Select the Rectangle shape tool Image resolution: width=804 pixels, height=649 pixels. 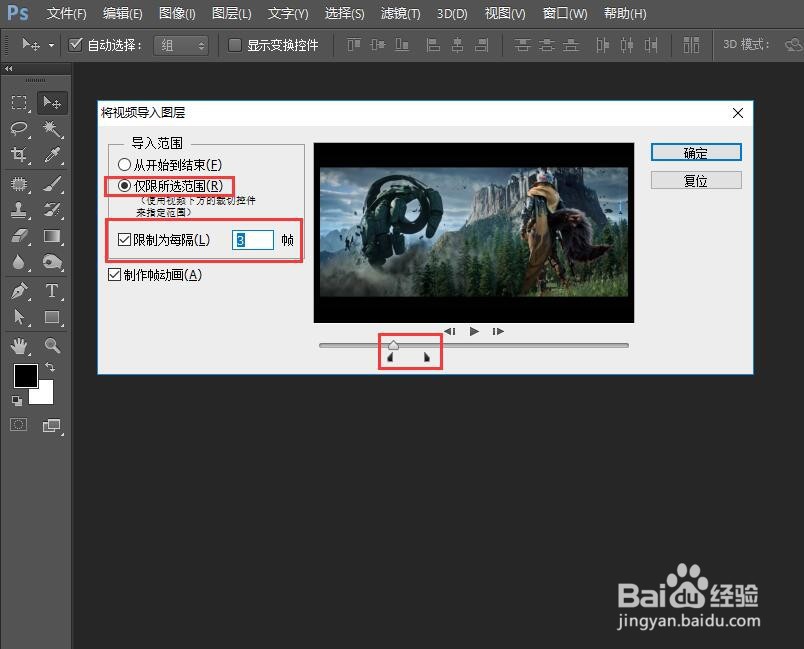coord(52,317)
